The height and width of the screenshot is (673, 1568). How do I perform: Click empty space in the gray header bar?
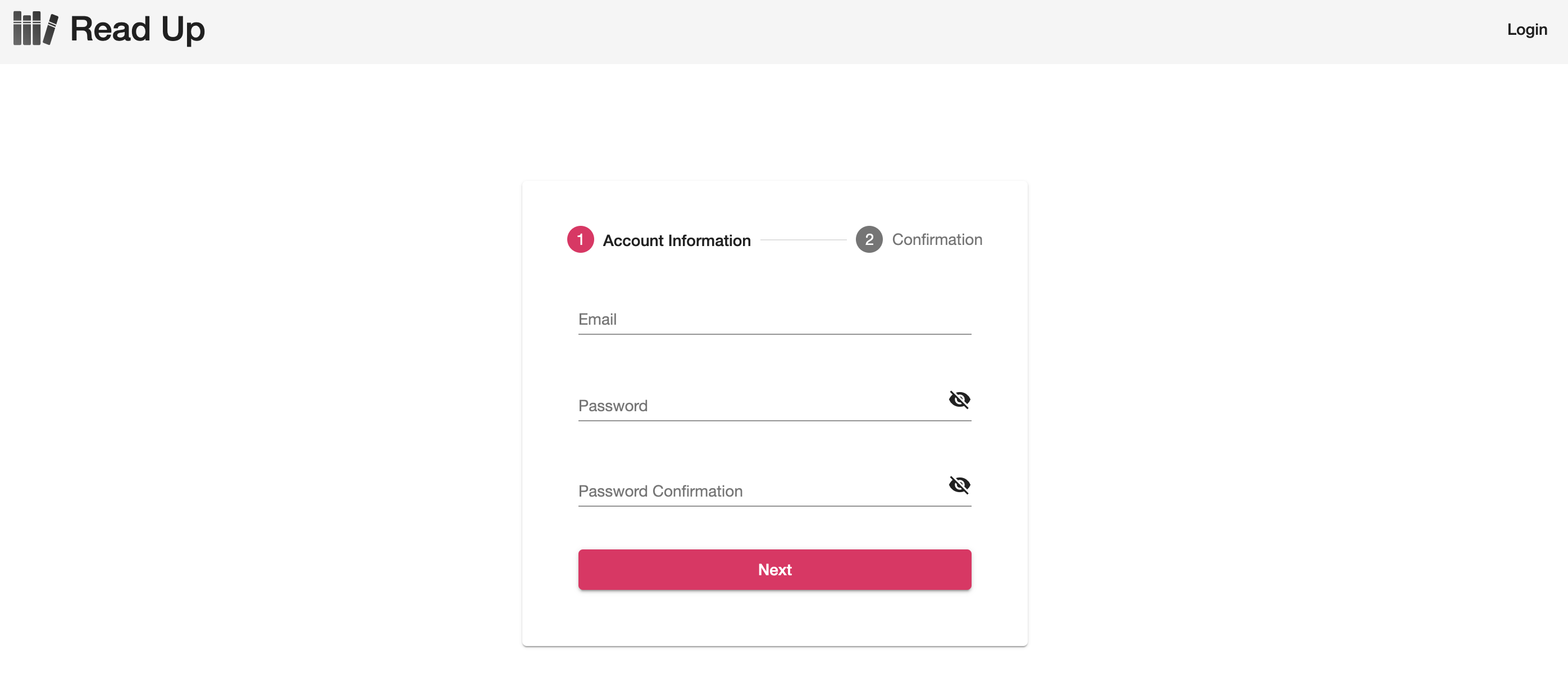point(791,30)
